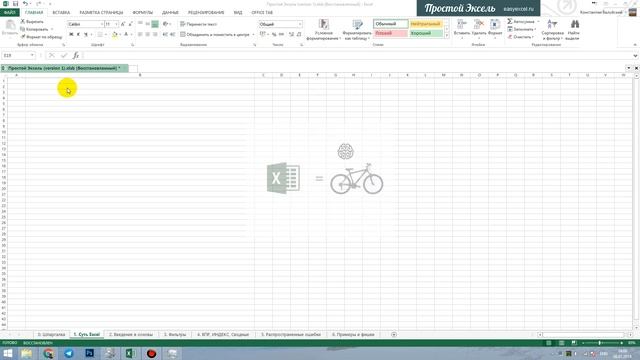Open the OFFICE TAB ribbon tab
Screen dimensions: 640x360
pyautogui.click(x=262, y=13)
